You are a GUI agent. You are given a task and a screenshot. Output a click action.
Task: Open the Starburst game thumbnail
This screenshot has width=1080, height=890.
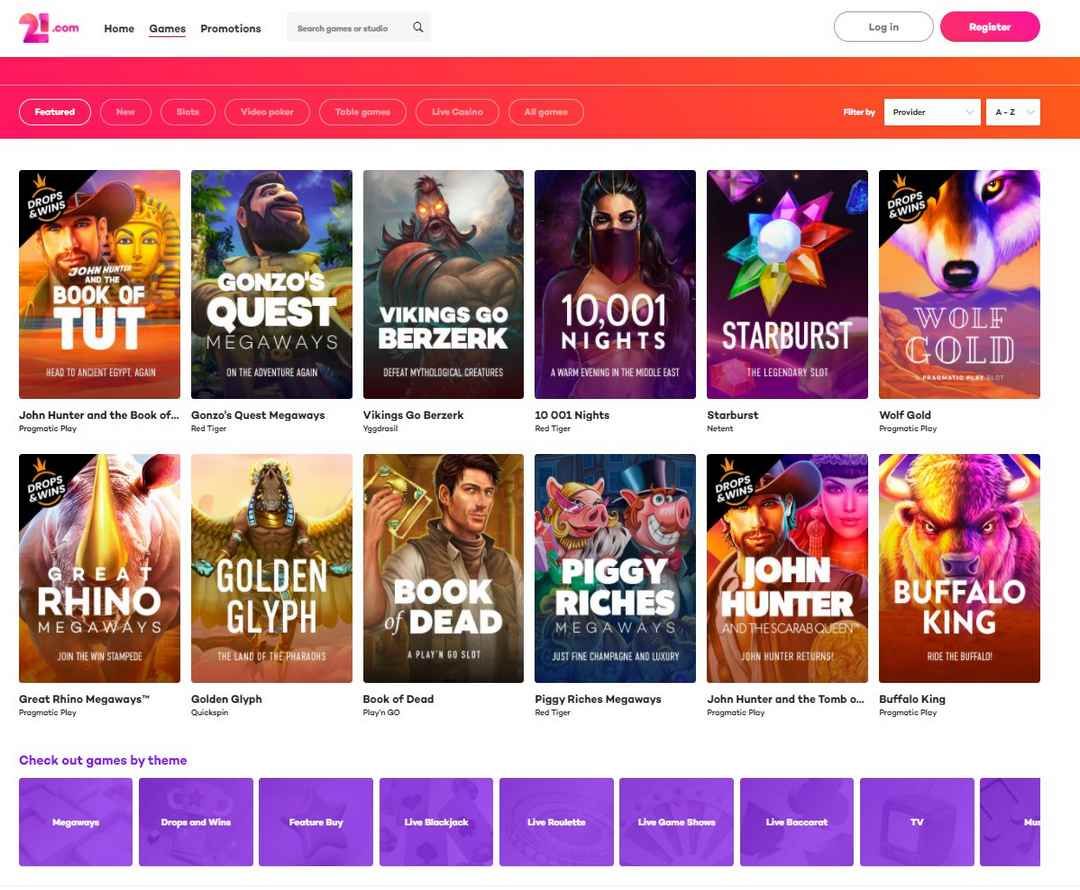pyautogui.click(x=787, y=284)
